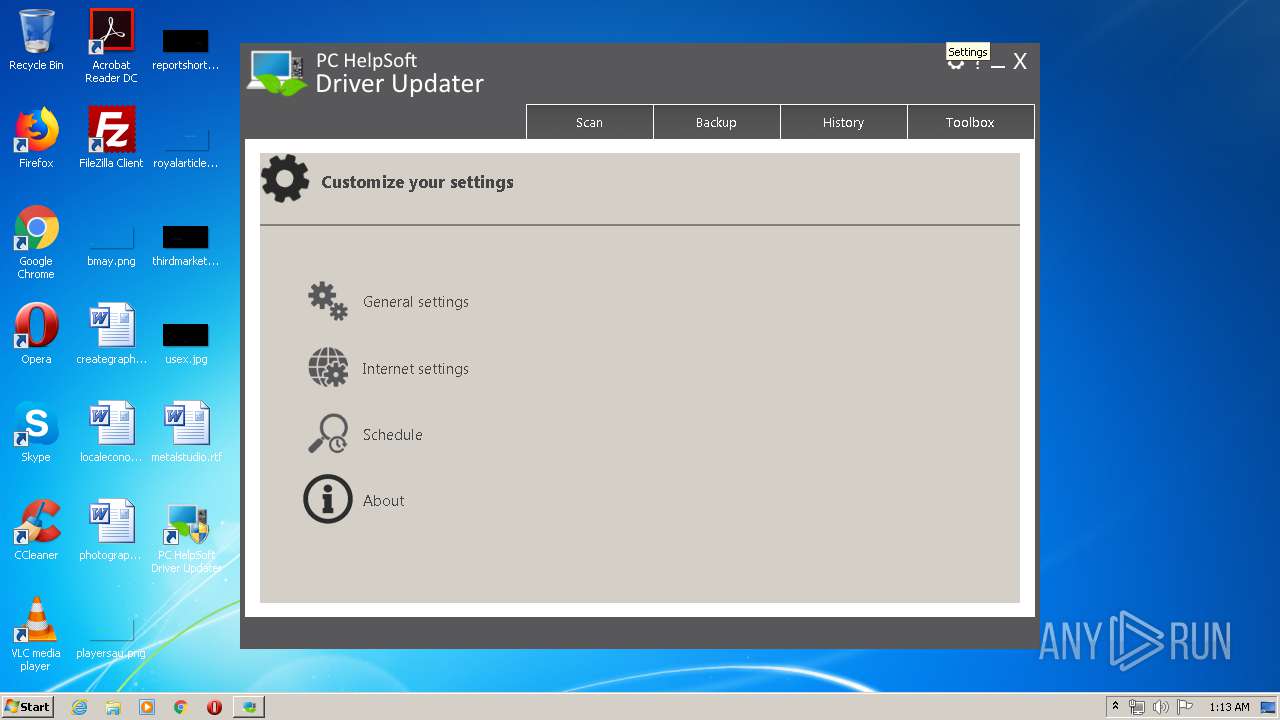The image size is (1280, 720).
Task: Click the globe-gear icon for Internet settings
Action: [x=328, y=368]
